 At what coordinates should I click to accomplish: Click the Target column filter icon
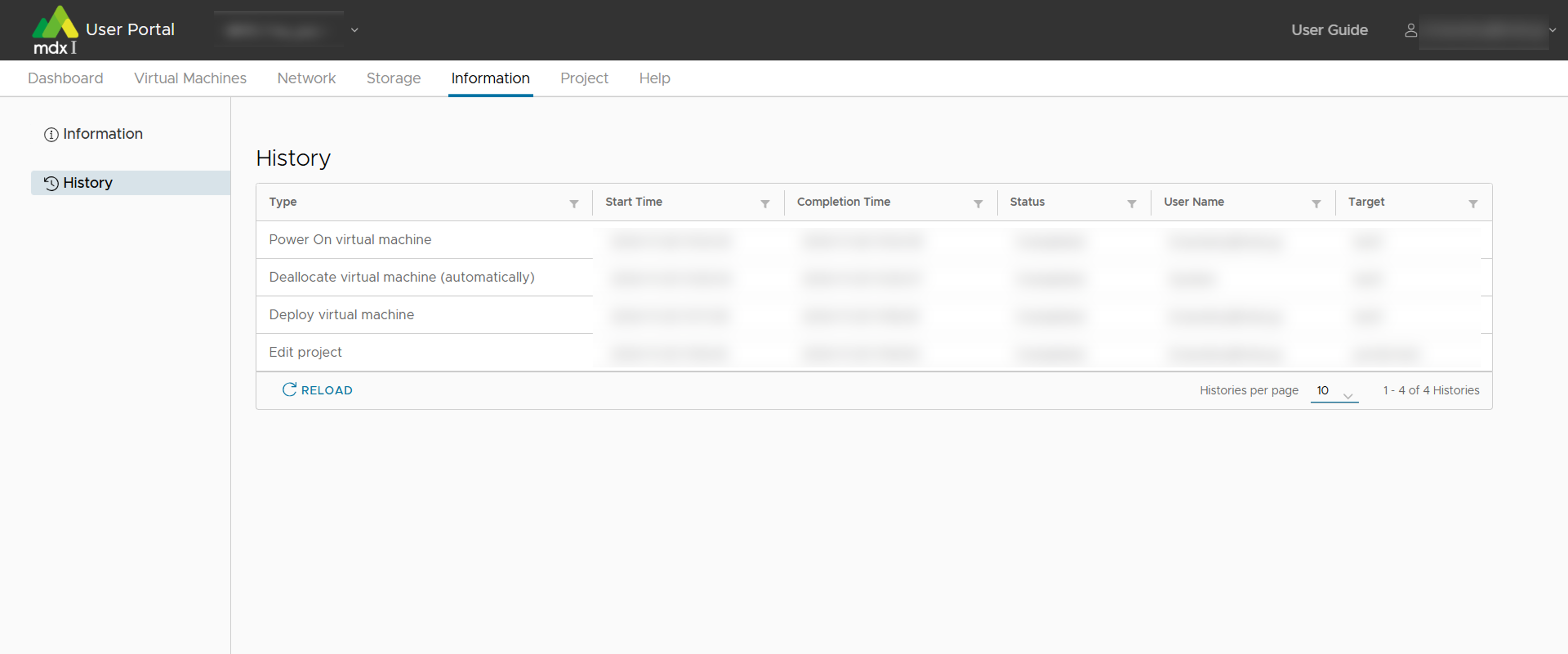pyautogui.click(x=1472, y=204)
